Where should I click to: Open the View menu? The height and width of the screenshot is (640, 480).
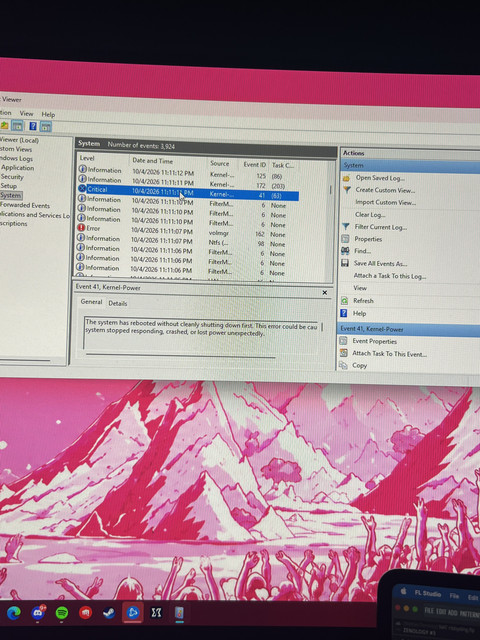coord(27,113)
